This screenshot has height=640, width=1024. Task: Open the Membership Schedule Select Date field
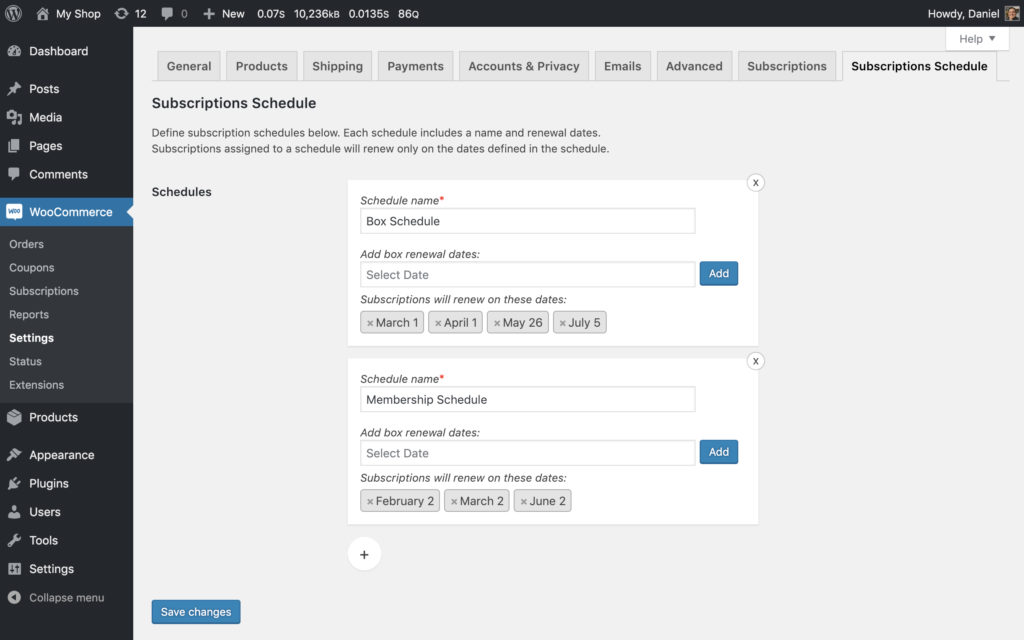pos(528,453)
